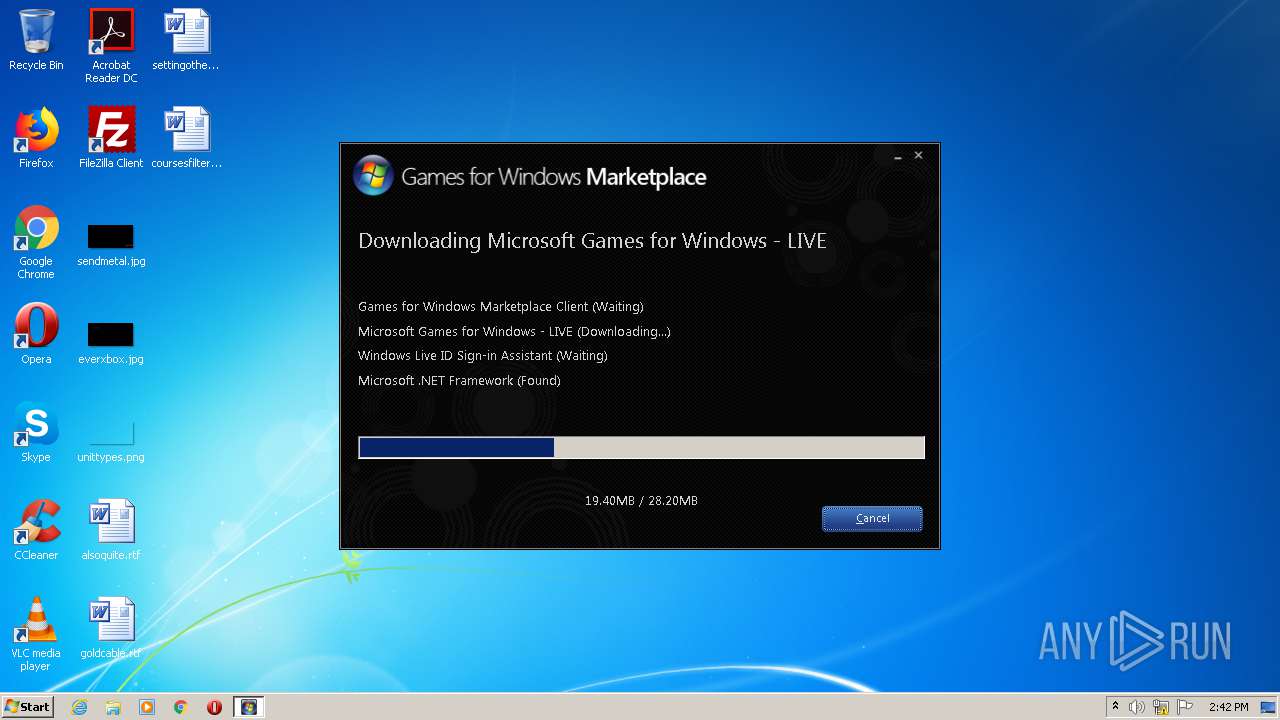The width and height of the screenshot is (1280, 720).
Task: Open Opera from the taskbar
Action: coord(214,707)
